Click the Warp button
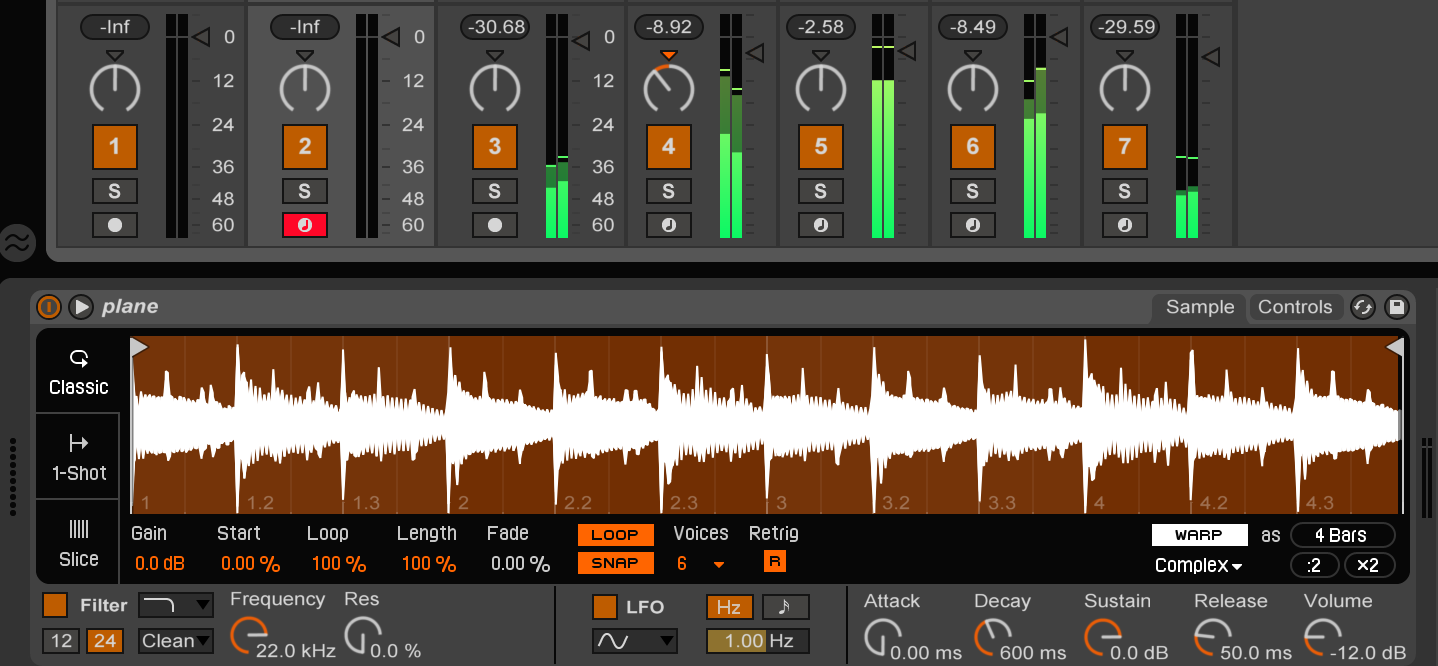The image size is (1438, 666). [1199, 534]
